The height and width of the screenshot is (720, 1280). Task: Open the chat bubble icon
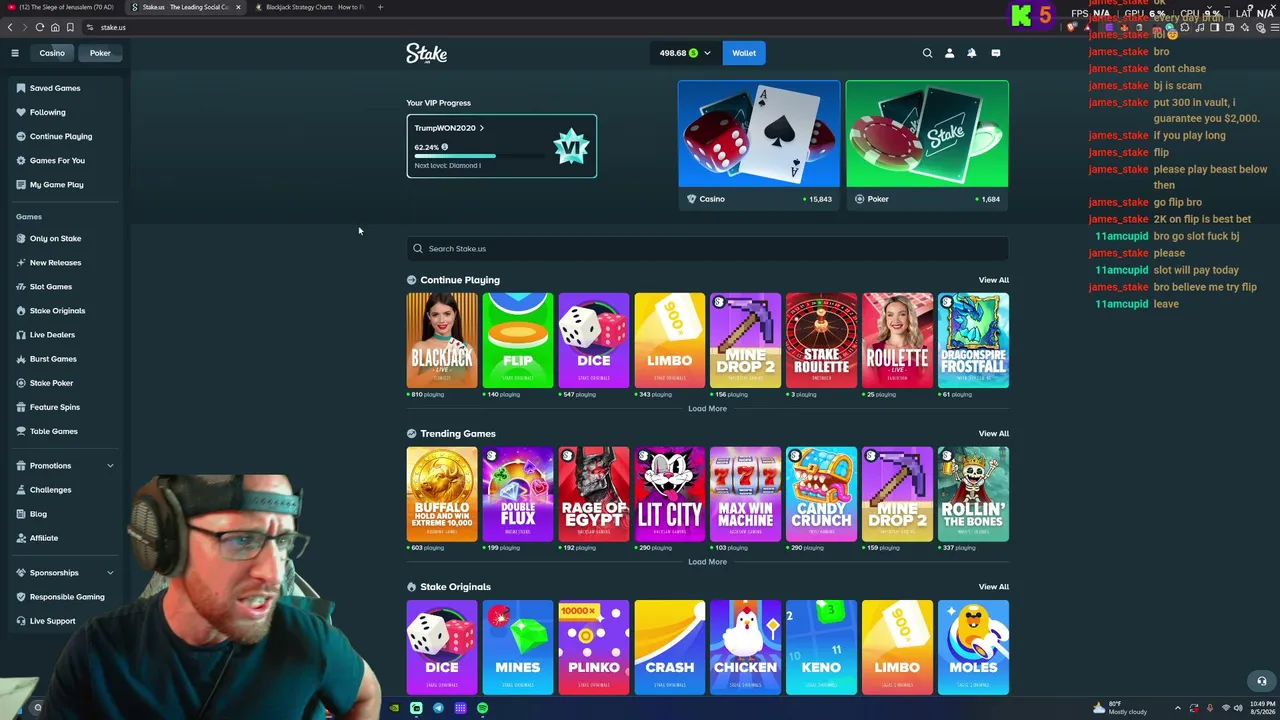[995, 53]
